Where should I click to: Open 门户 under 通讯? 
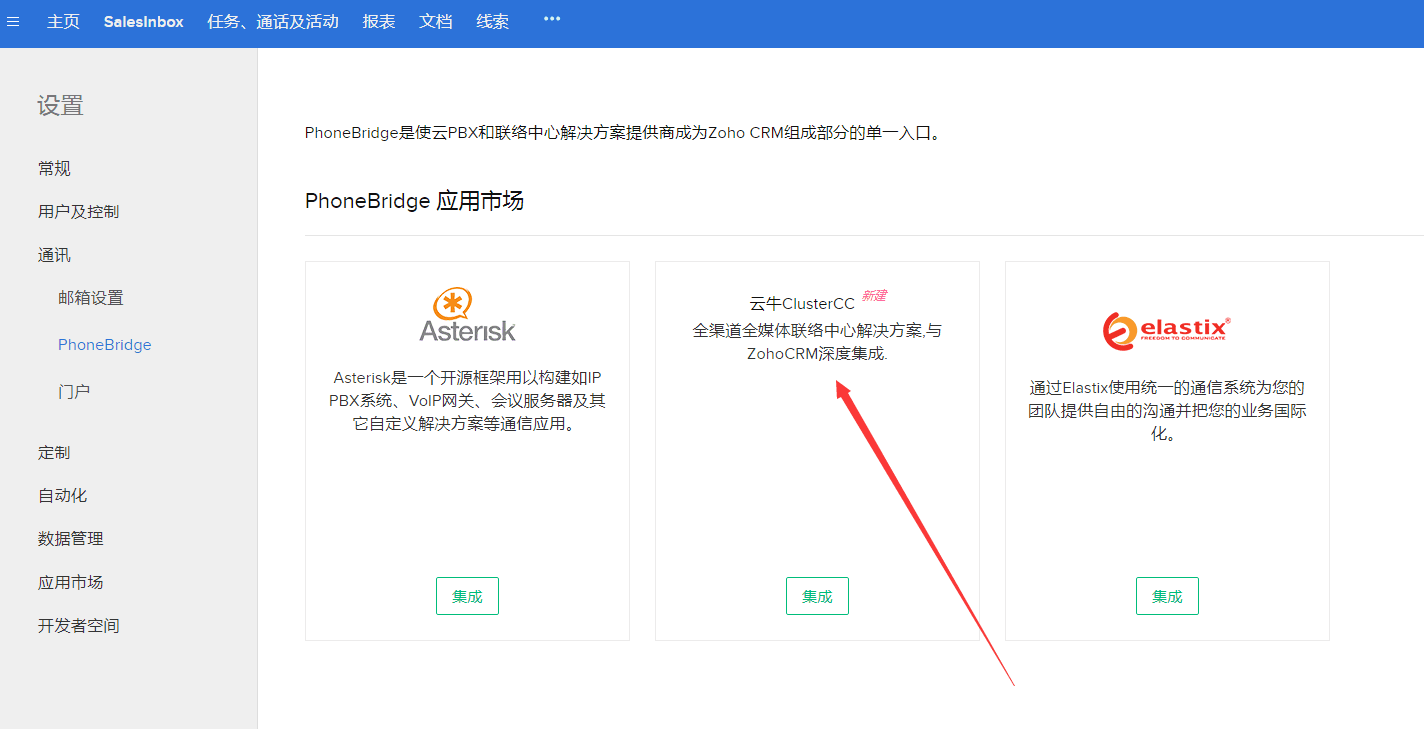pos(74,392)
